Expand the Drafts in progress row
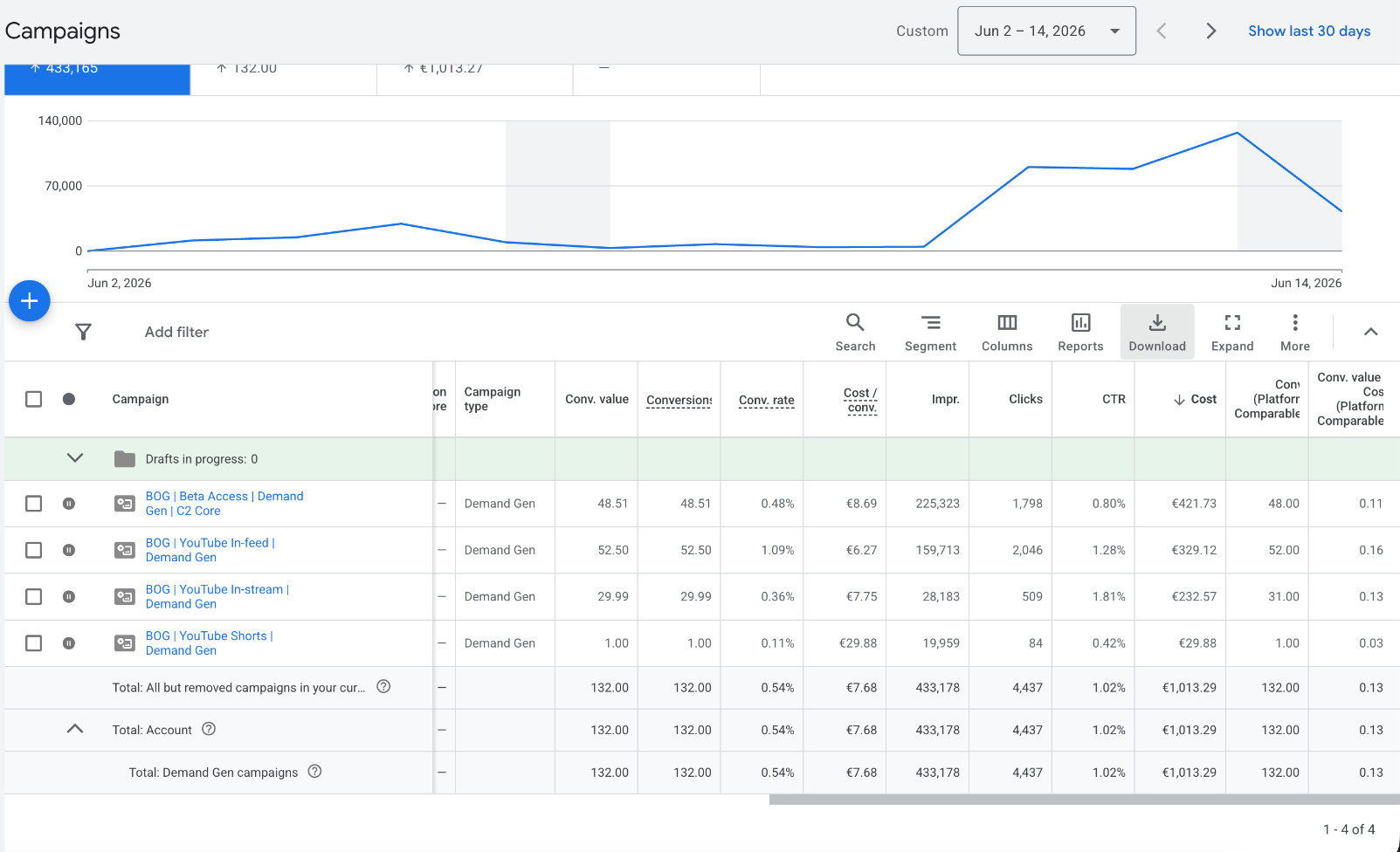The height and width of the screenshot is (852, 1400). (x=75, y=458)
